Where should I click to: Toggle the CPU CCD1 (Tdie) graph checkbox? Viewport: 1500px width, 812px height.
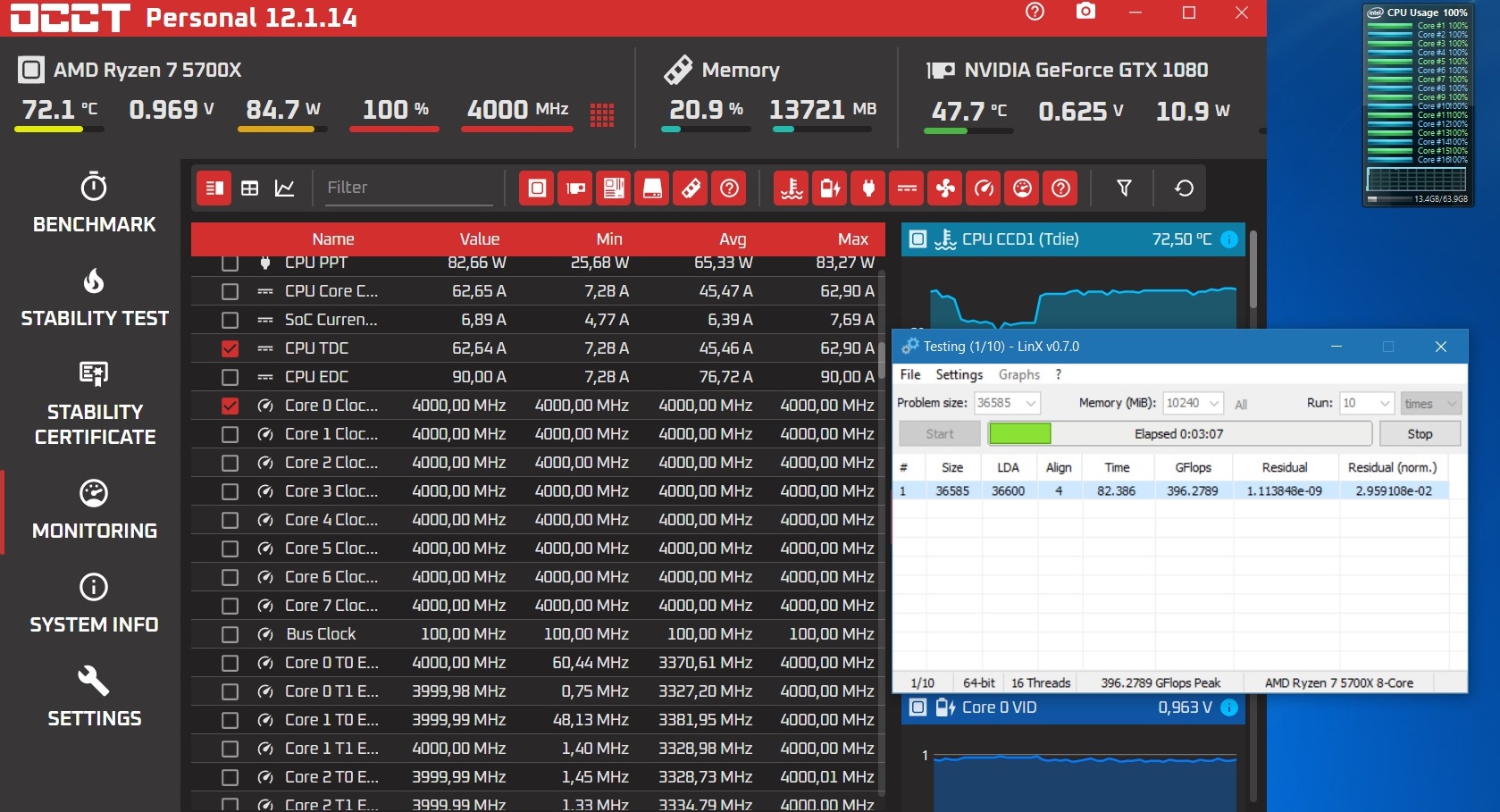(918, 239)
